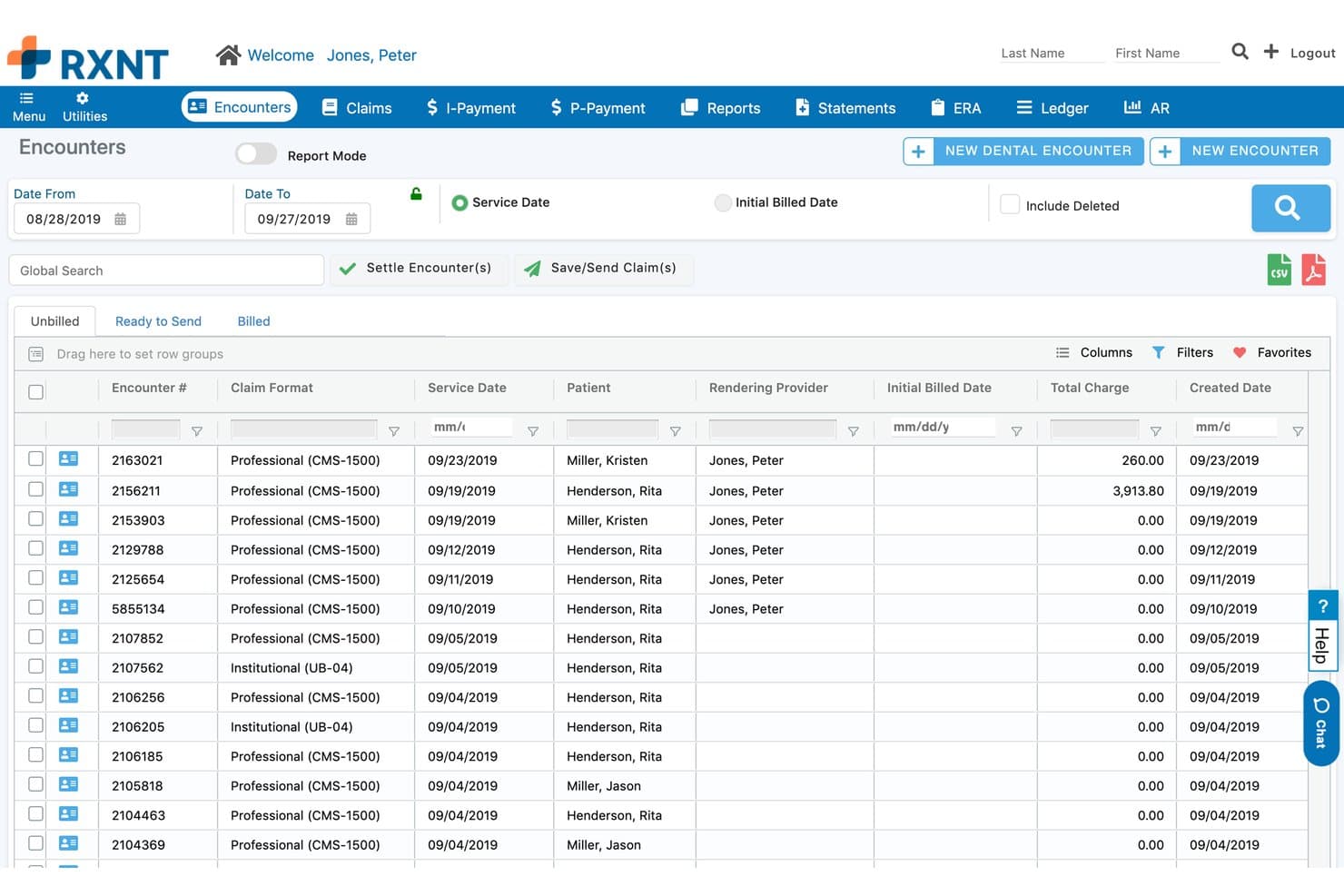Viewport: 1344px width, 896px height.
Task: Click New Dental Encounter button
Action: [1023, 151]
